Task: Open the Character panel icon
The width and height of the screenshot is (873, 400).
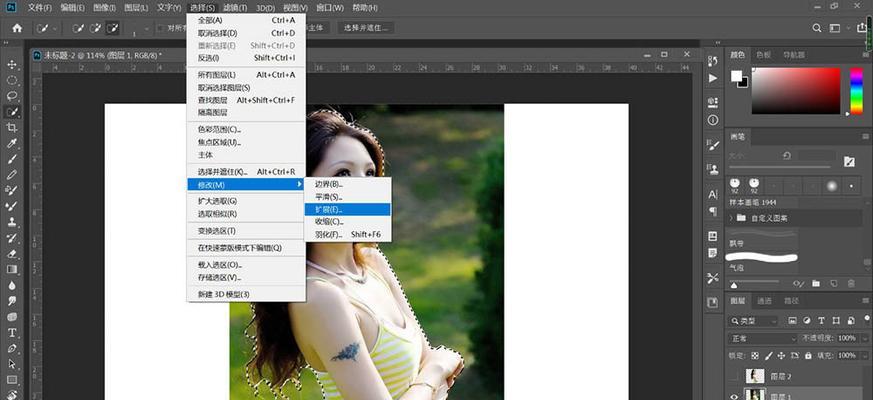Action: coord(713,194)
